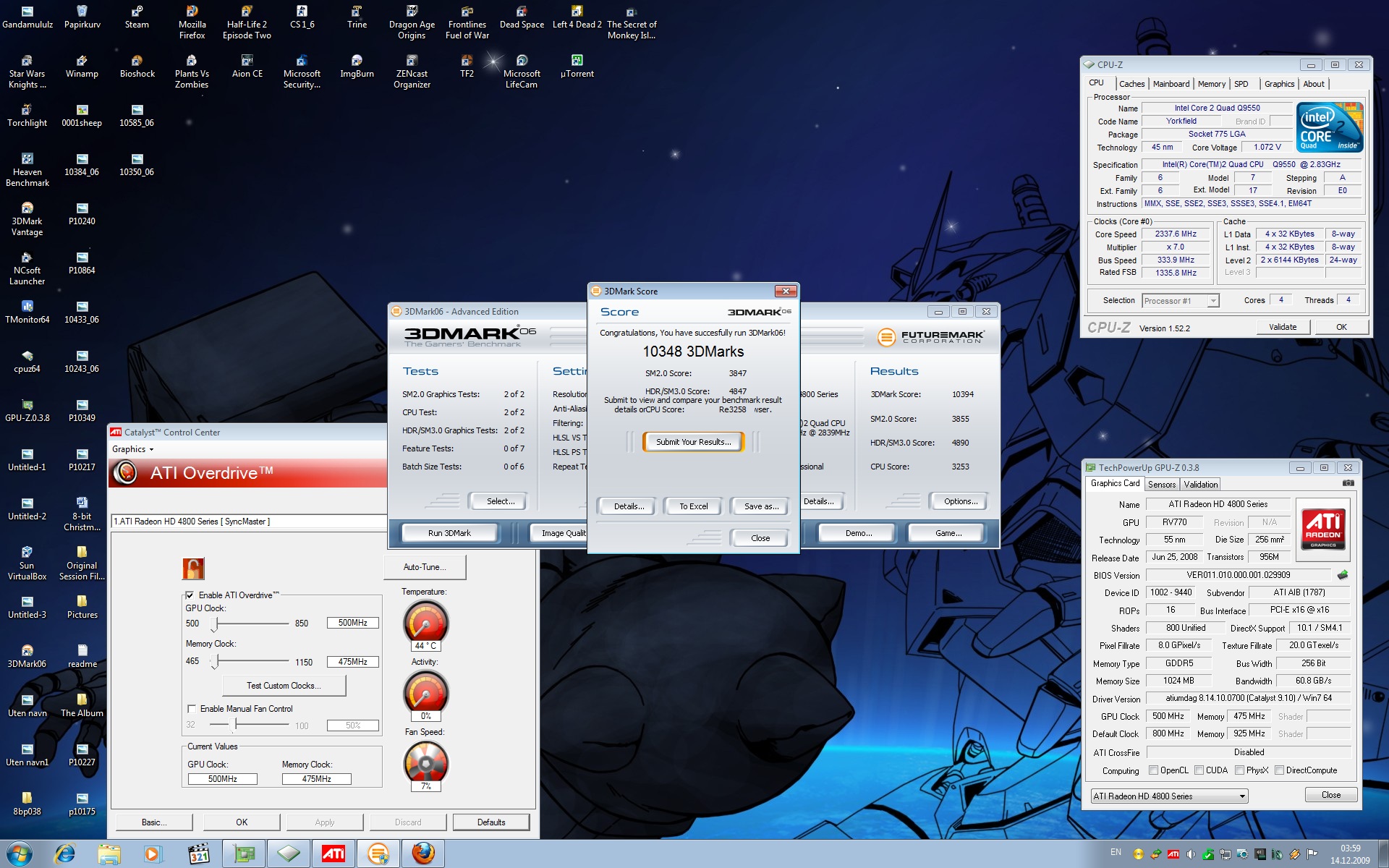Click the ATI Catalyst taskbar button
The image size is (1389, 868).
[333, 854]
